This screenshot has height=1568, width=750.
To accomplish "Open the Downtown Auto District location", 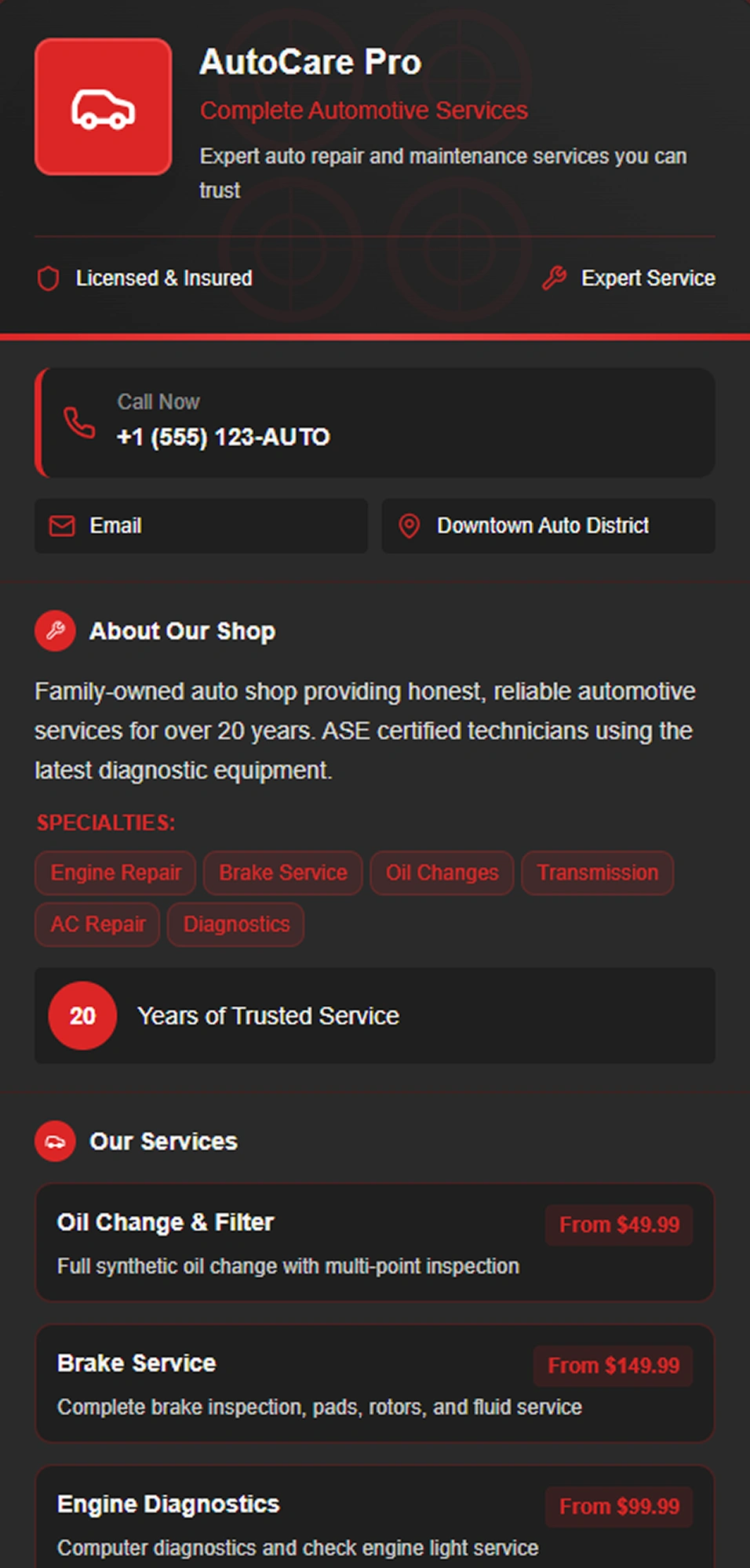I will pyautogui.click(x=548, y=526).
